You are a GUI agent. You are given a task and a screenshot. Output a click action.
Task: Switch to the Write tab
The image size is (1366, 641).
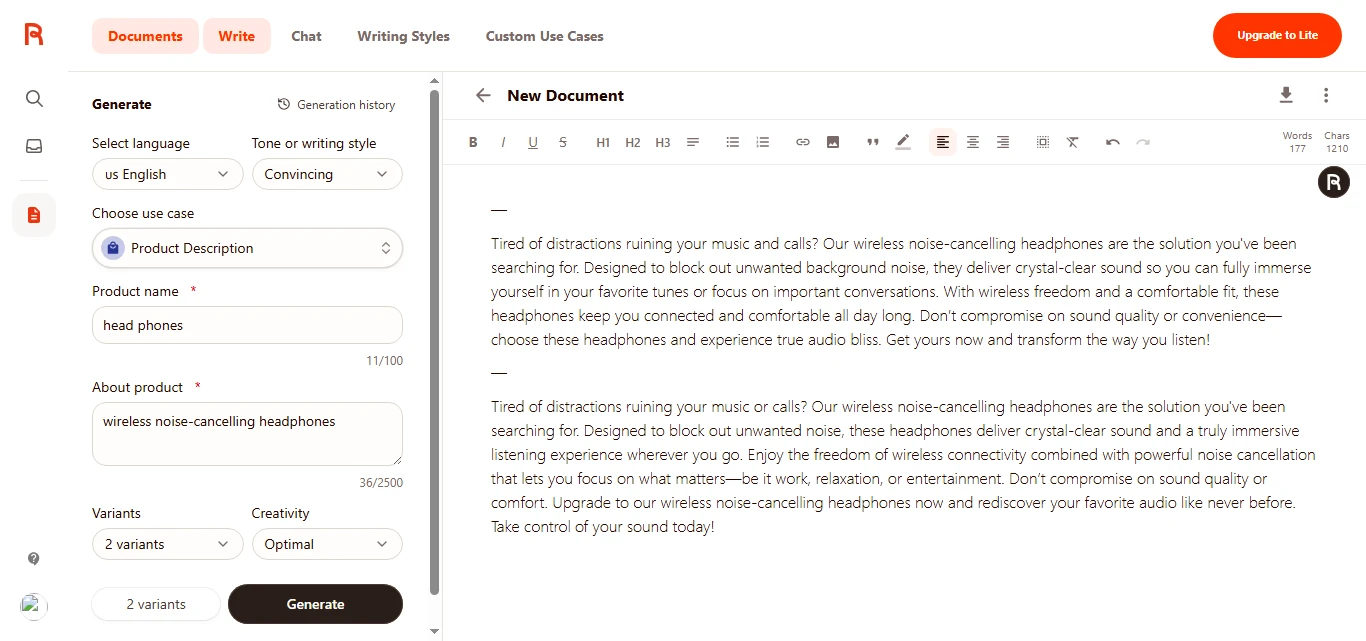237,36
